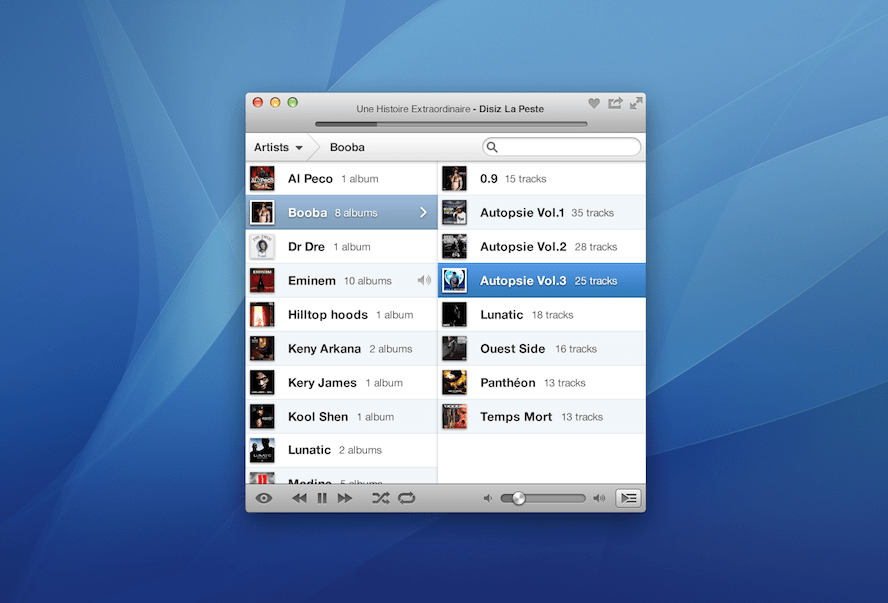Viewport: 888px width, 603px height.
Task: Click the magnifier search icon
Action: click(492, 147)
